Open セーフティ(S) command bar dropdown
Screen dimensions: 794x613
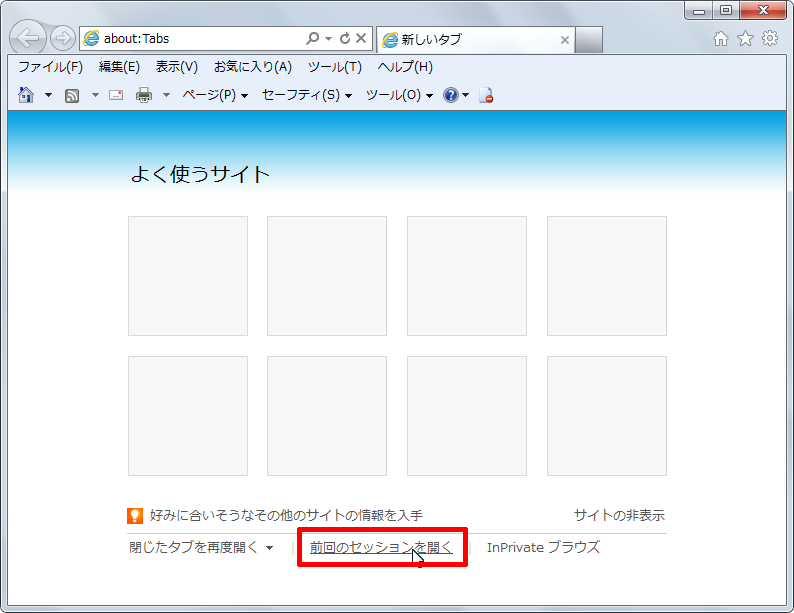(x=307, y=95)
